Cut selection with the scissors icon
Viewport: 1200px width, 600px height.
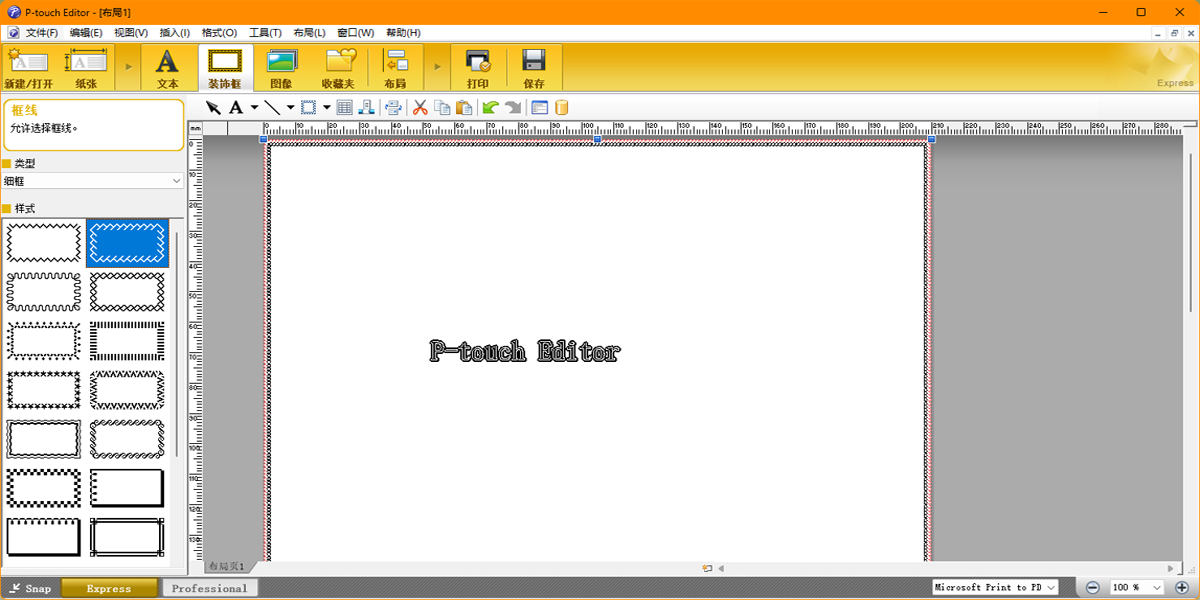click(421, 107)
